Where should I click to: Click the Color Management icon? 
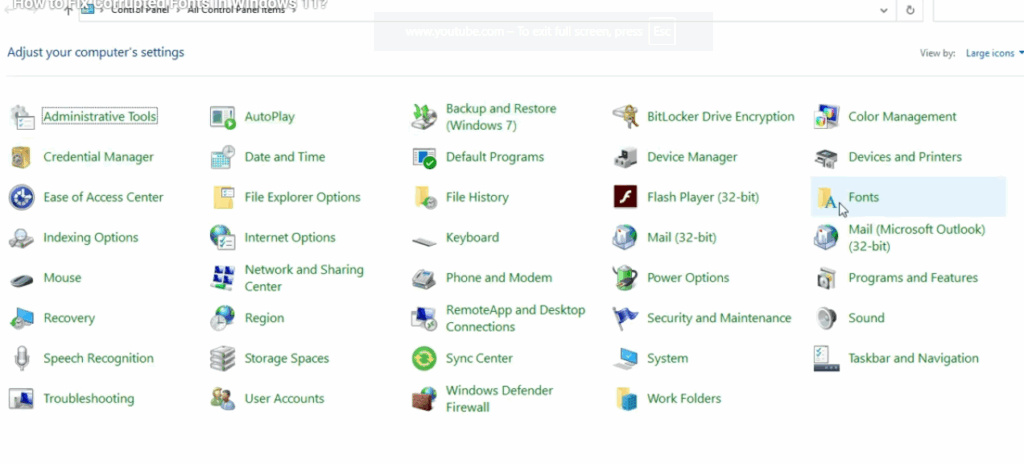827,117
